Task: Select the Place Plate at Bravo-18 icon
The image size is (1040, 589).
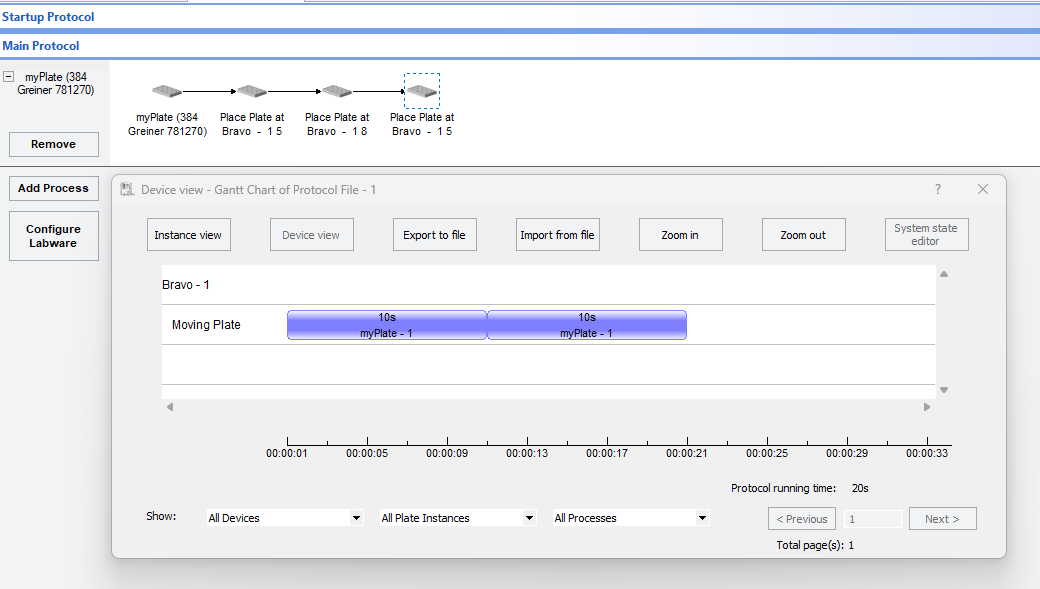Action: [x=337, y=92]
